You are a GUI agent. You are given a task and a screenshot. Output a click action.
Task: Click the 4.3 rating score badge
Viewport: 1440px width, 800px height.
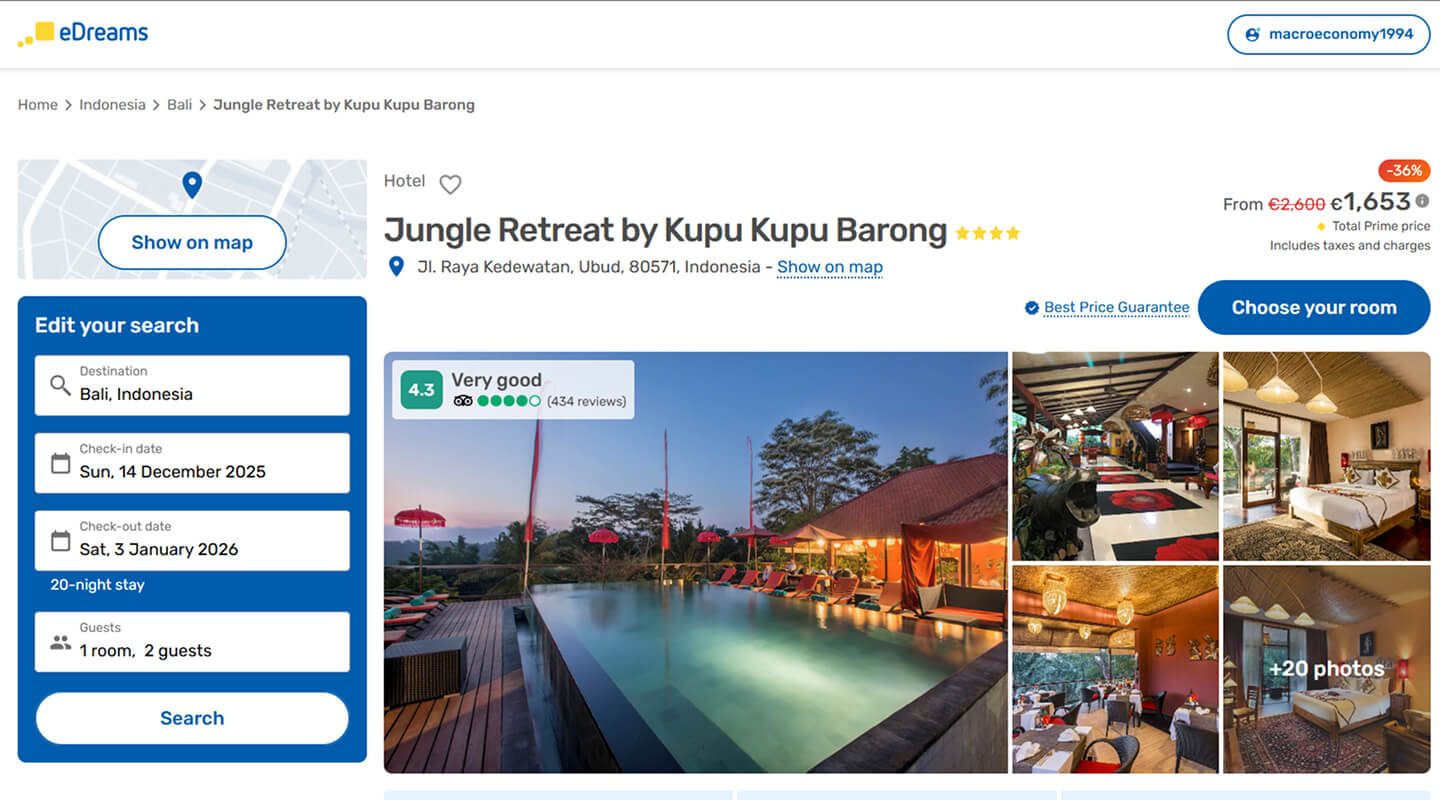point(422,390)
